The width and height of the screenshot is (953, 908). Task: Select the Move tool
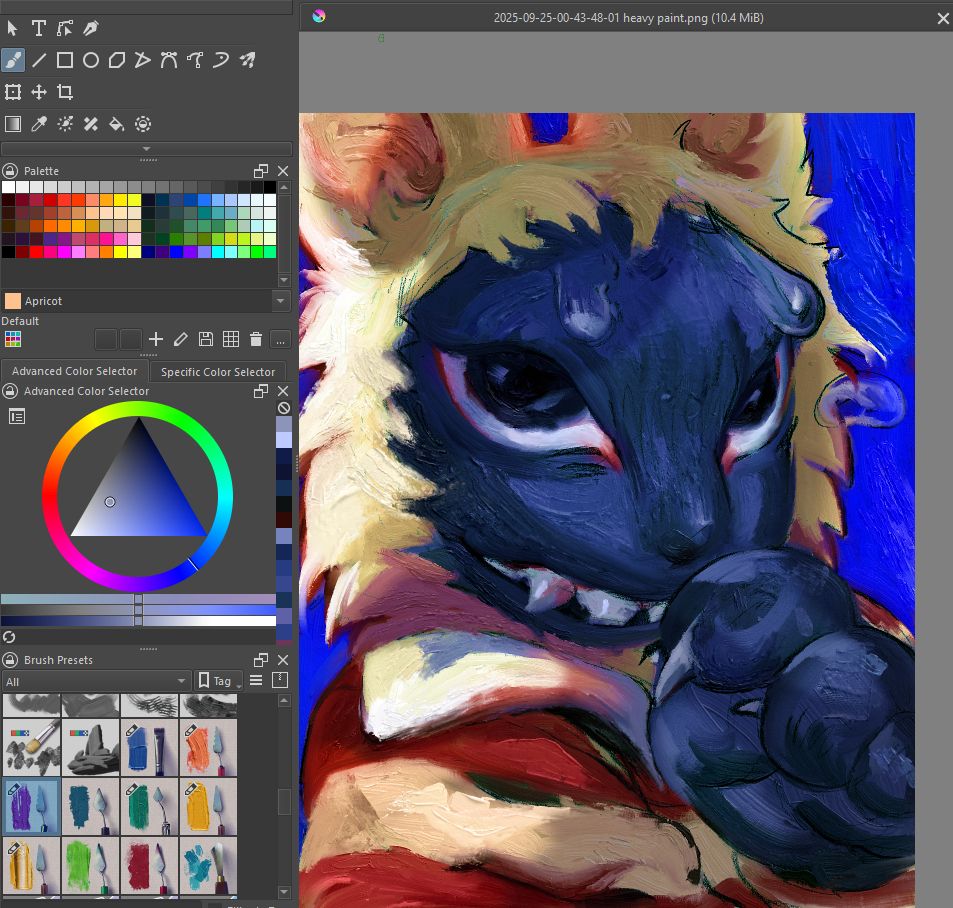coord(38,92)
